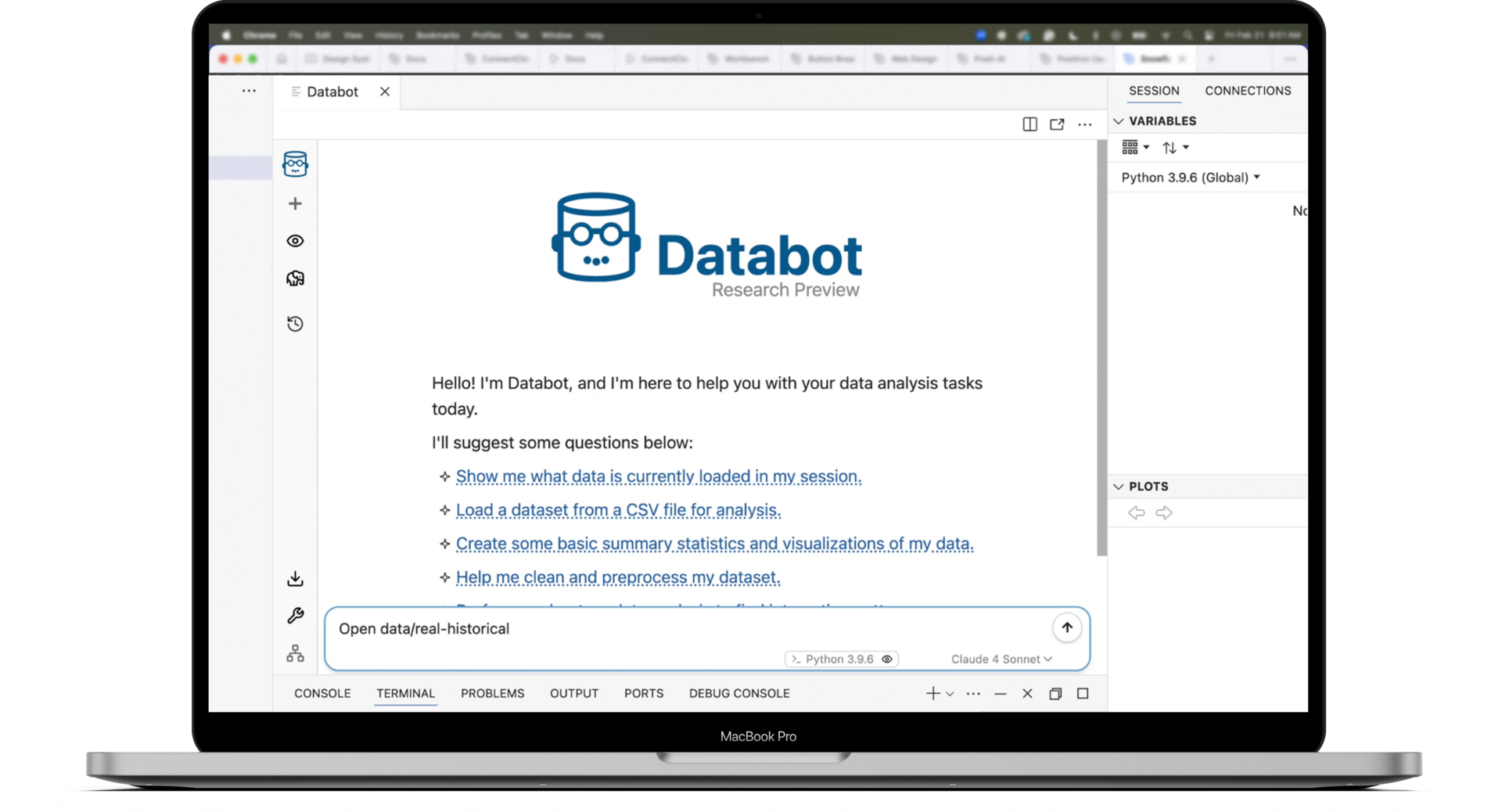Open Databot in a new window

pyautogui.click(x=1057, y=124)
